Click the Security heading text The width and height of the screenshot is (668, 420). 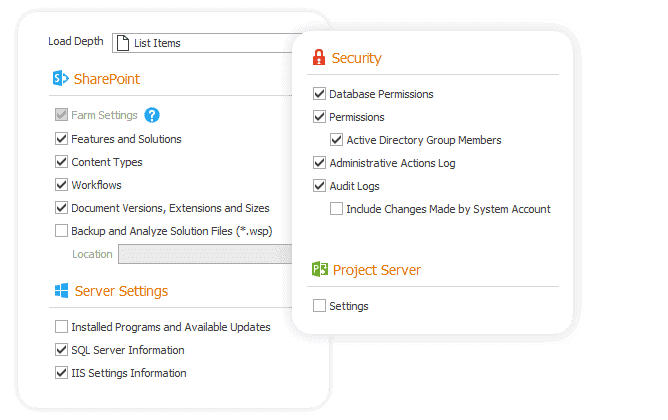pyautogui.click(x=357, y=58)
